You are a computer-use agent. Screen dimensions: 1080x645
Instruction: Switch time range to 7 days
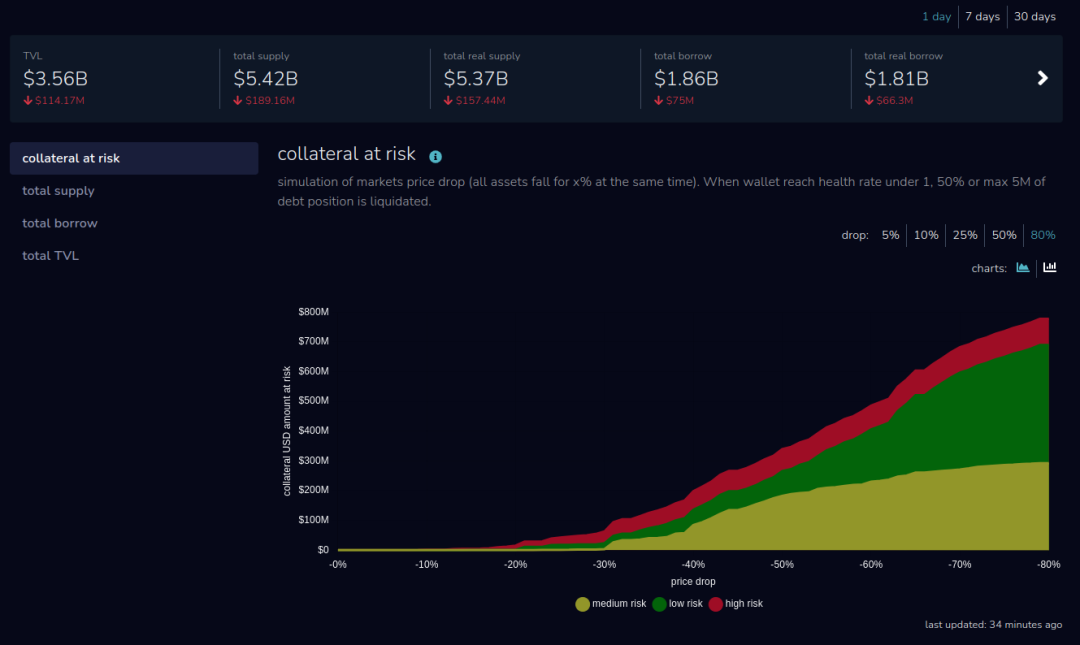(x=981, y=17)
